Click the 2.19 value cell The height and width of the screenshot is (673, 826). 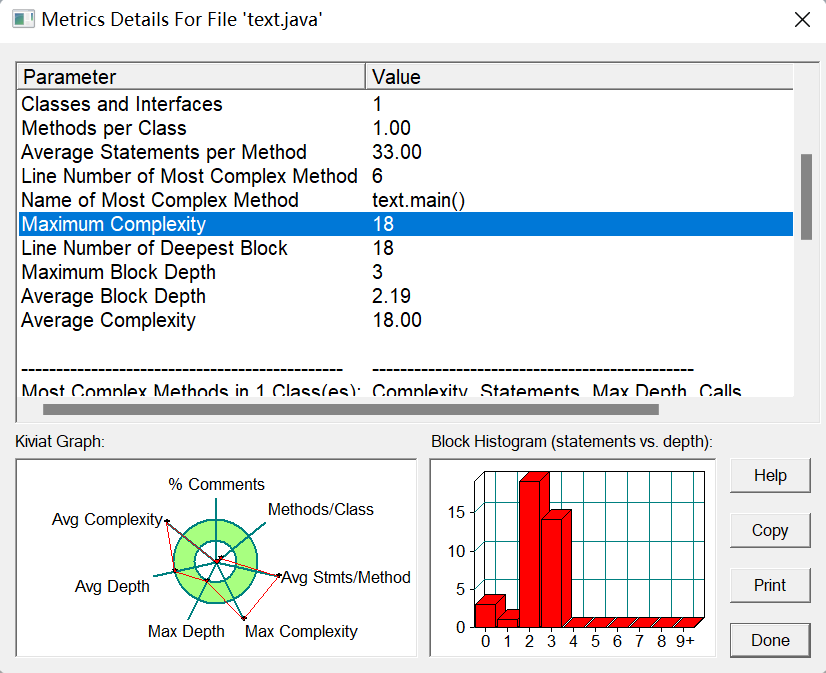391,296
